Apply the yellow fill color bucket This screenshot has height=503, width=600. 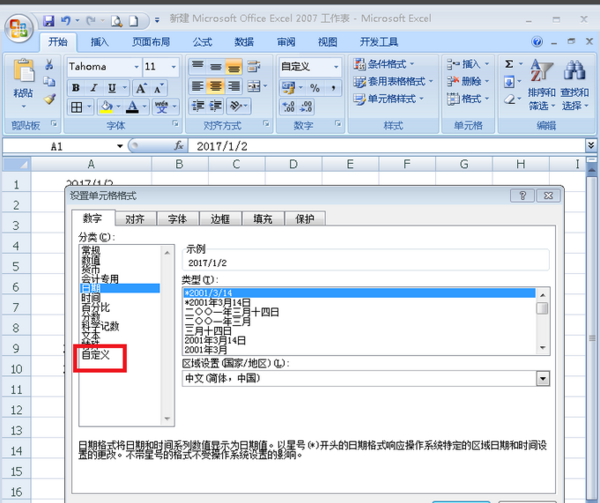(106, 107)
